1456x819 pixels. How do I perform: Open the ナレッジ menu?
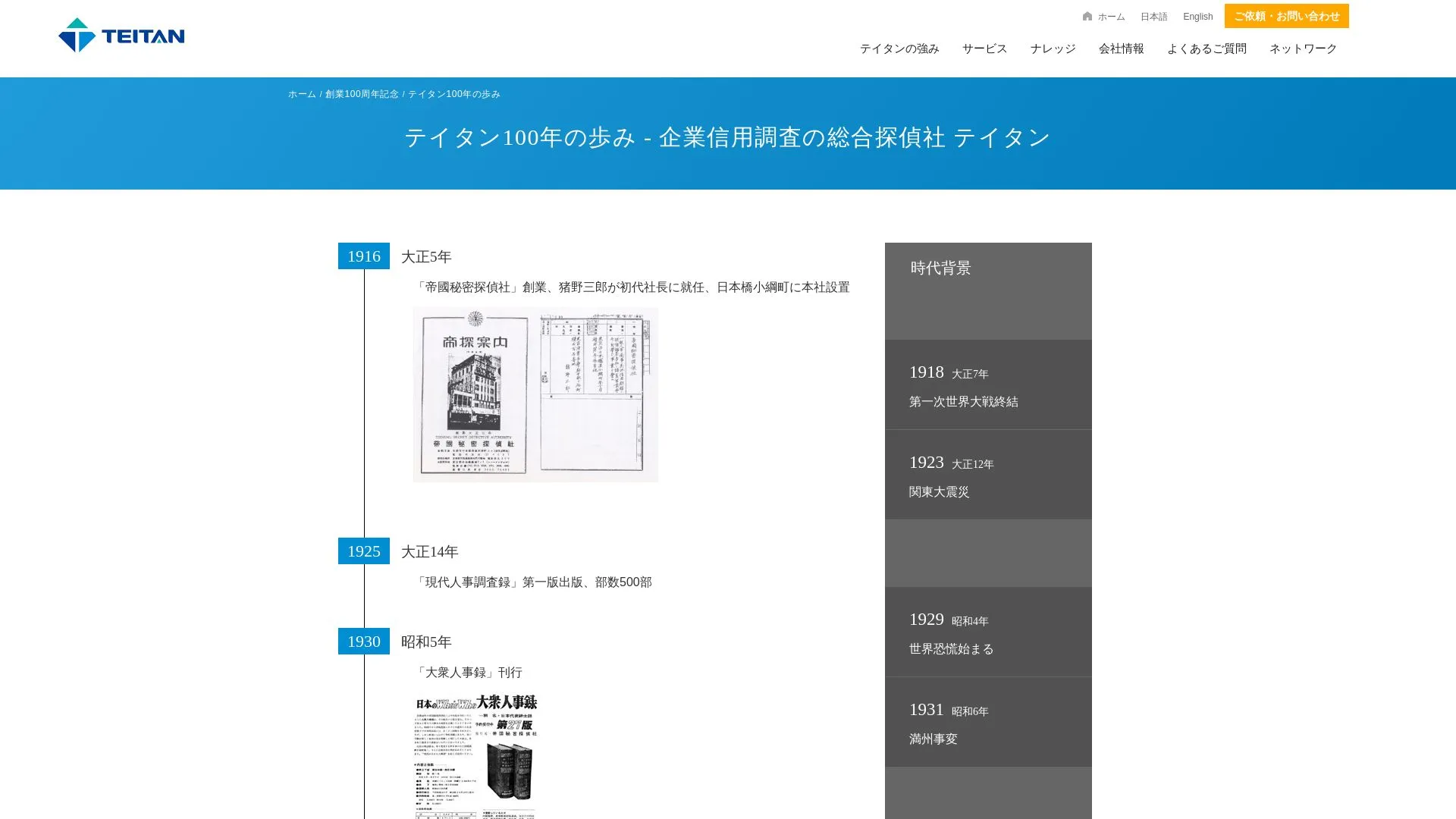[1053, 49]
